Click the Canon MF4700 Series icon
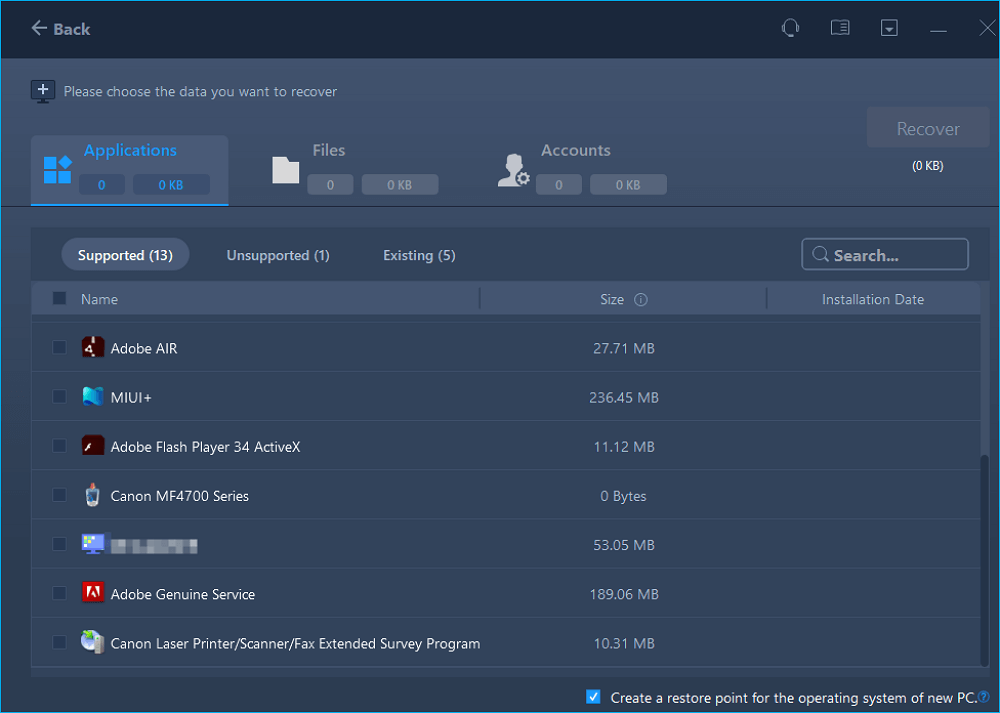The image size is (1000, 713). pos(93,495)
